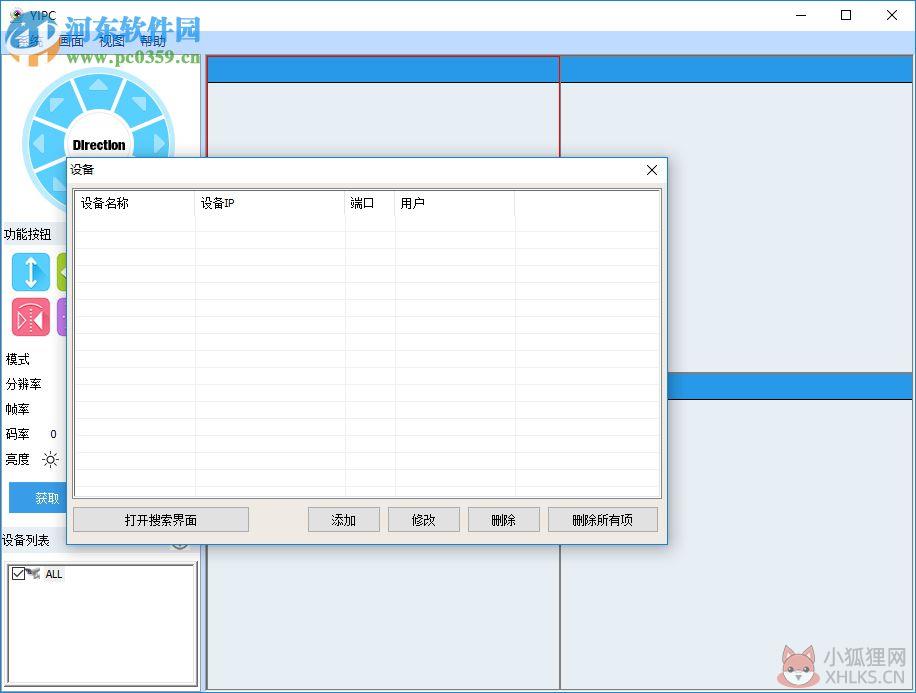Open the 画面 menu
This screenshot has height=693, width=916.
point(71,41)
